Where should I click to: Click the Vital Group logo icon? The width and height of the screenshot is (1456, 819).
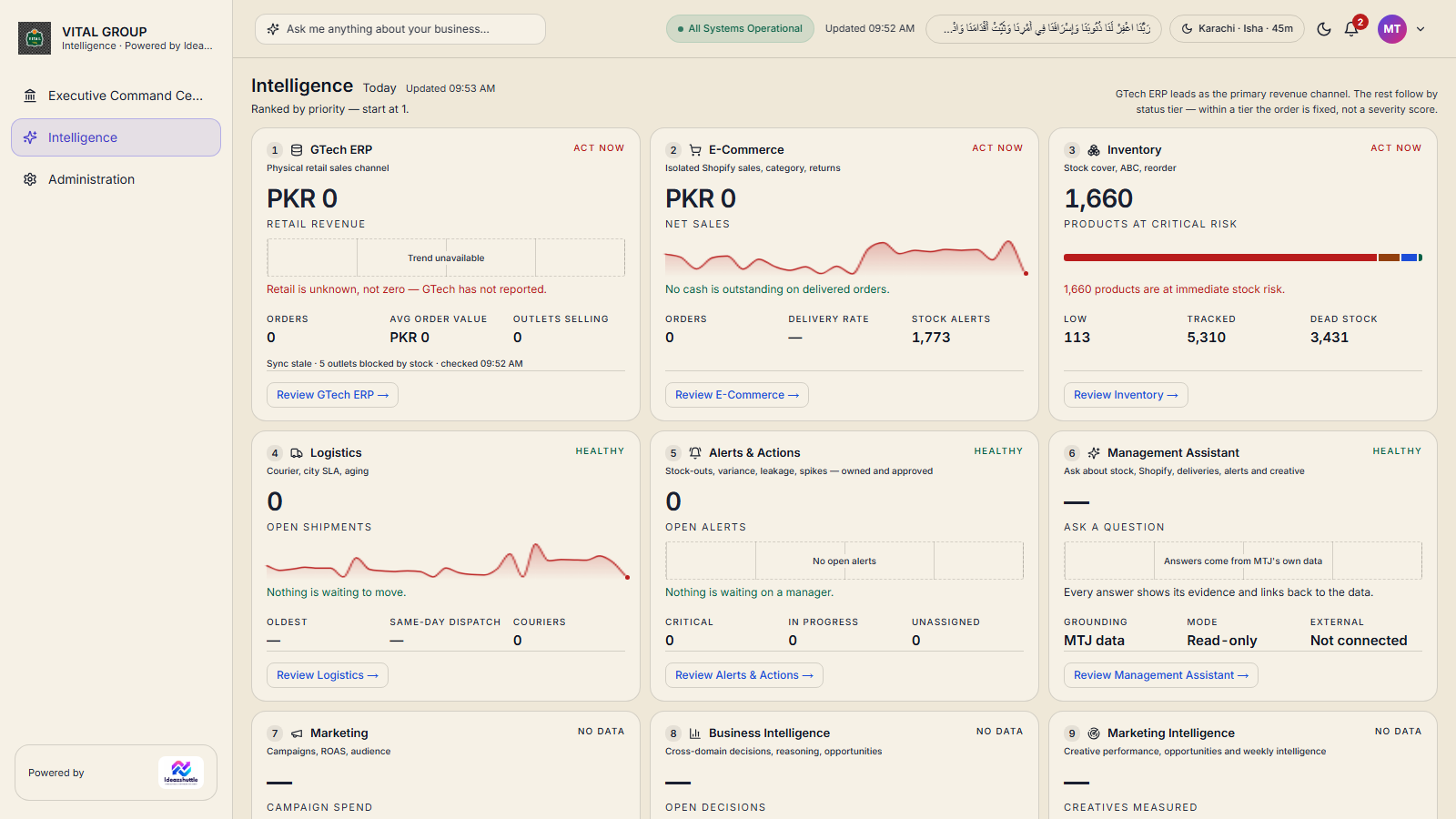[x=35, y=38]
